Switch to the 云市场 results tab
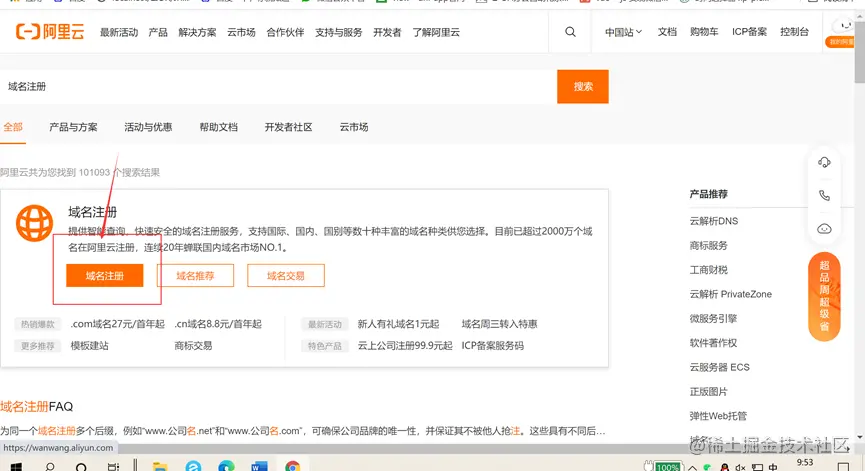This screenshot has height=471, width=865. tap(354, 127)
